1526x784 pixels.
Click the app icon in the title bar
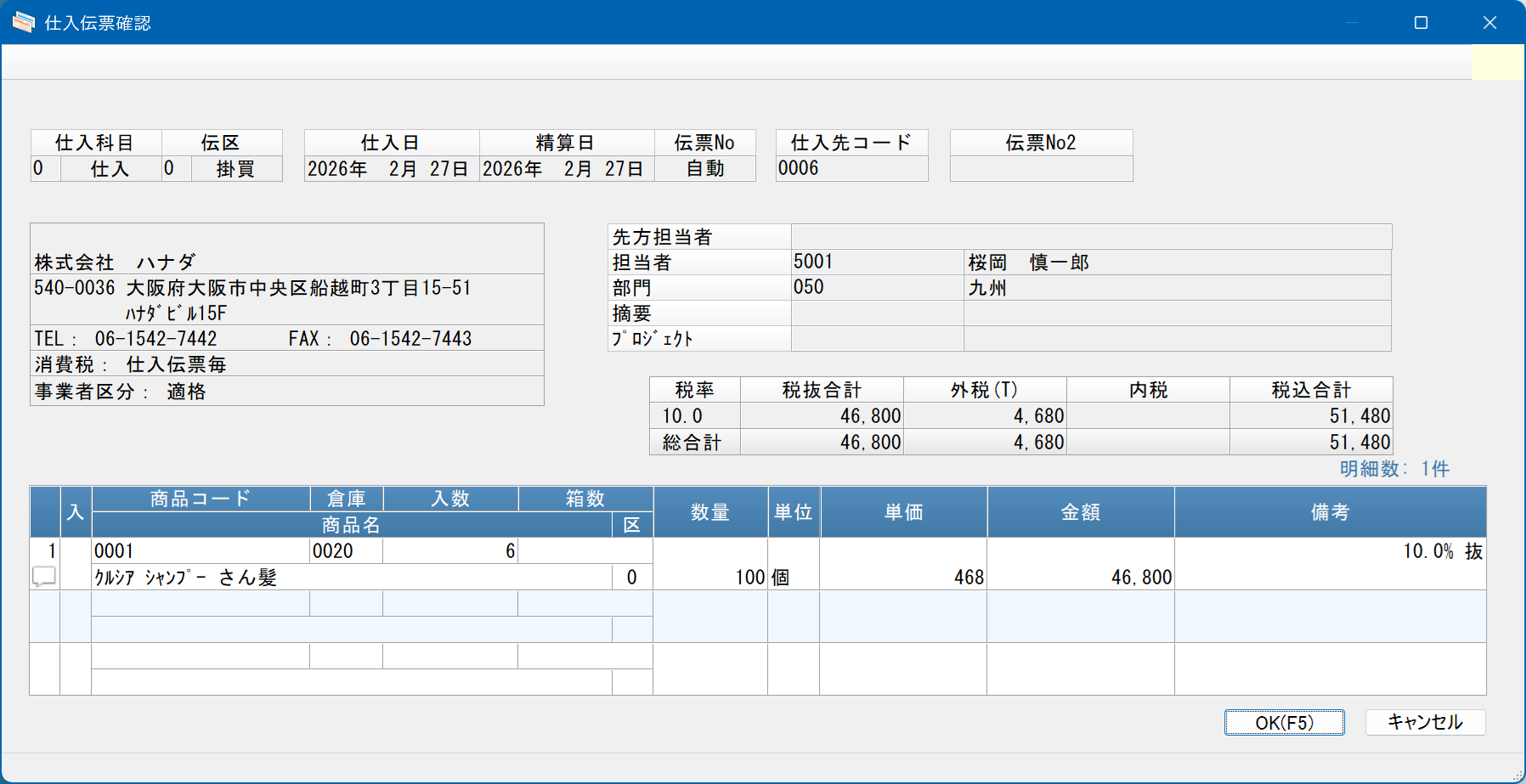[x=24, y=23]
